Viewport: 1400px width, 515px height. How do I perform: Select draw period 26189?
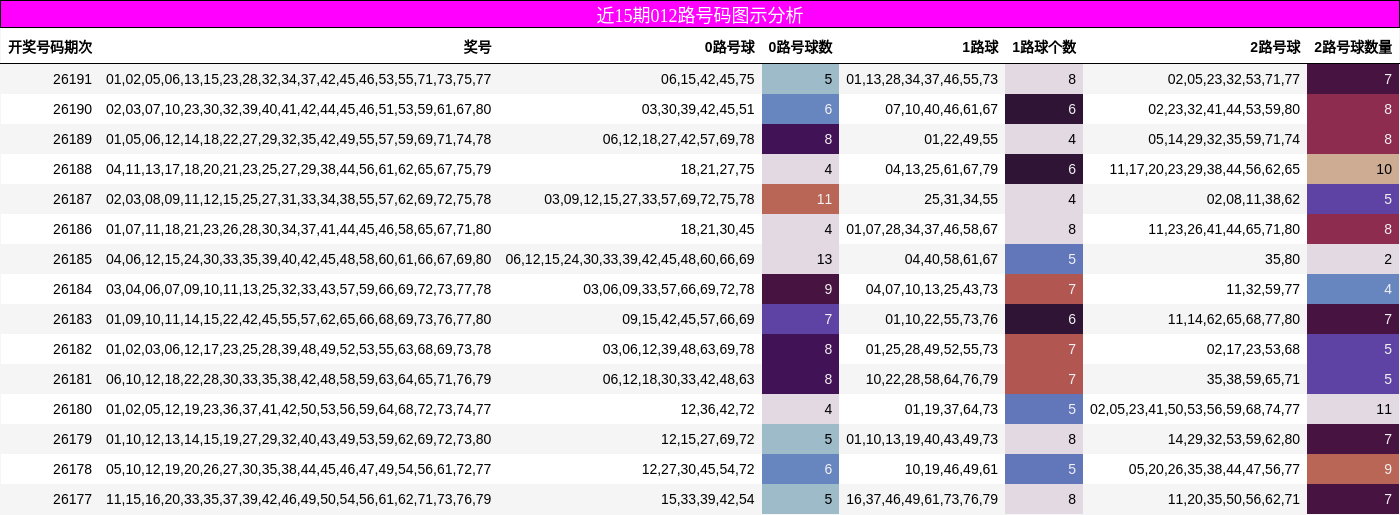coord(72,139)
